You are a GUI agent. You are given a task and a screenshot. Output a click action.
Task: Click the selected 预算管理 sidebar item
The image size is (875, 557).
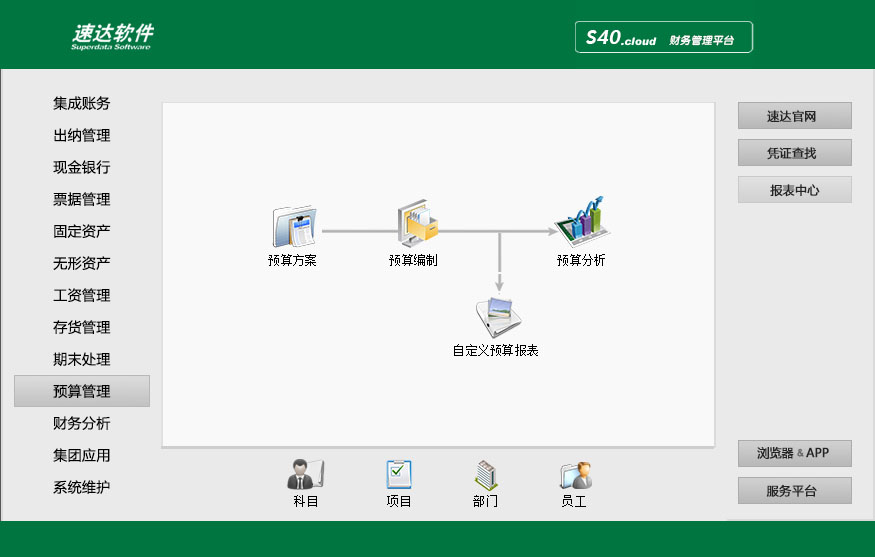pyautogui.click(x=82, y=391)
